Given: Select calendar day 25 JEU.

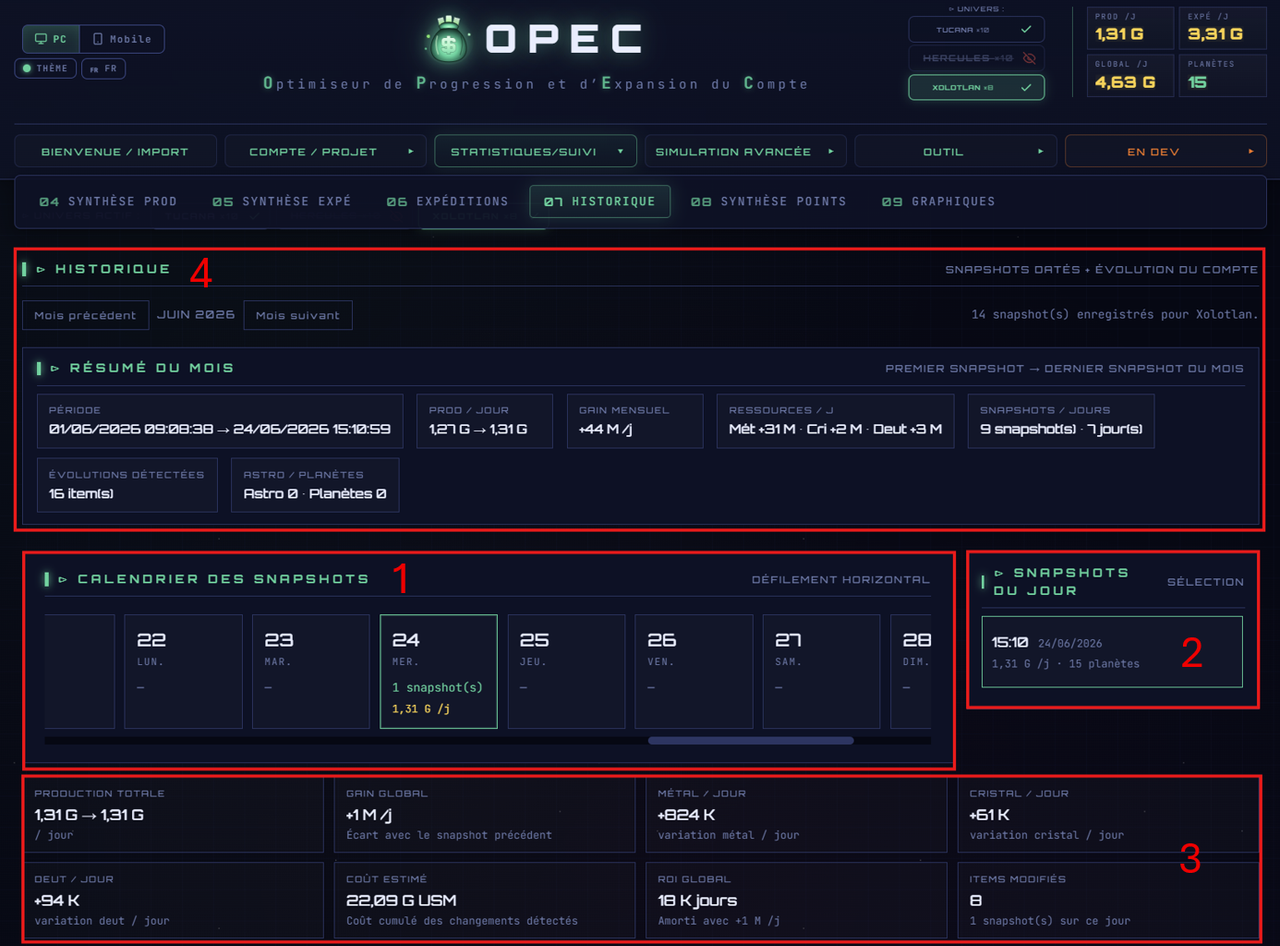Looking at the screenshot, I should [x=567, y=671].
